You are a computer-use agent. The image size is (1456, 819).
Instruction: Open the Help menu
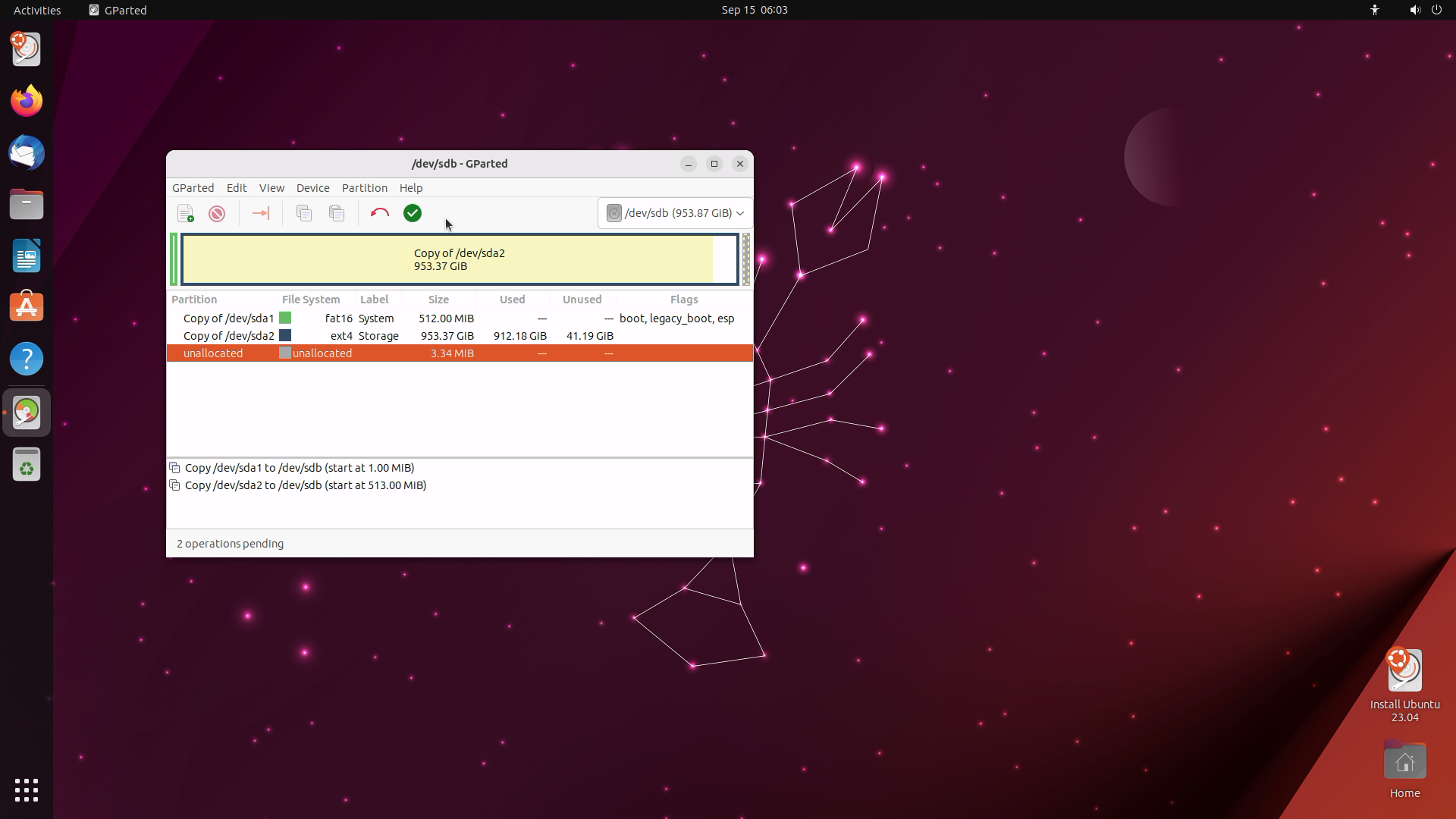click(x=411, y=188)
